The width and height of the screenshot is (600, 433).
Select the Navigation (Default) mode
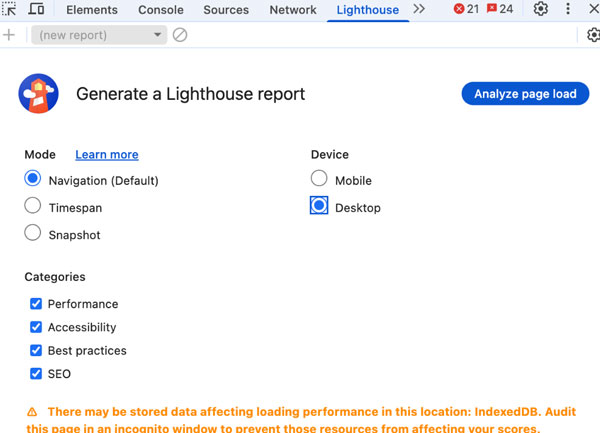click(33, 178)
